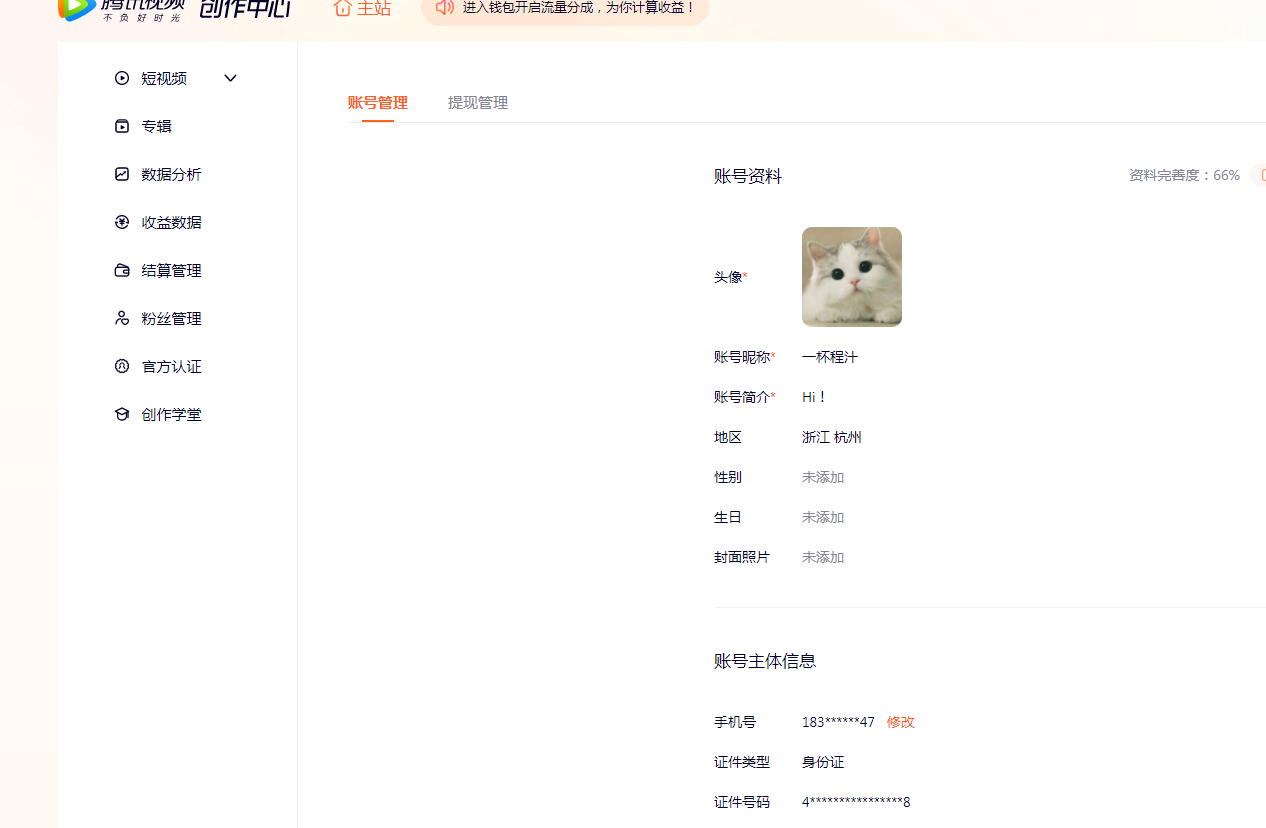The height and width of the screenshot is (828, 1266).
Task: Click the cat avatar thumbnail
Action: [852, 277]
